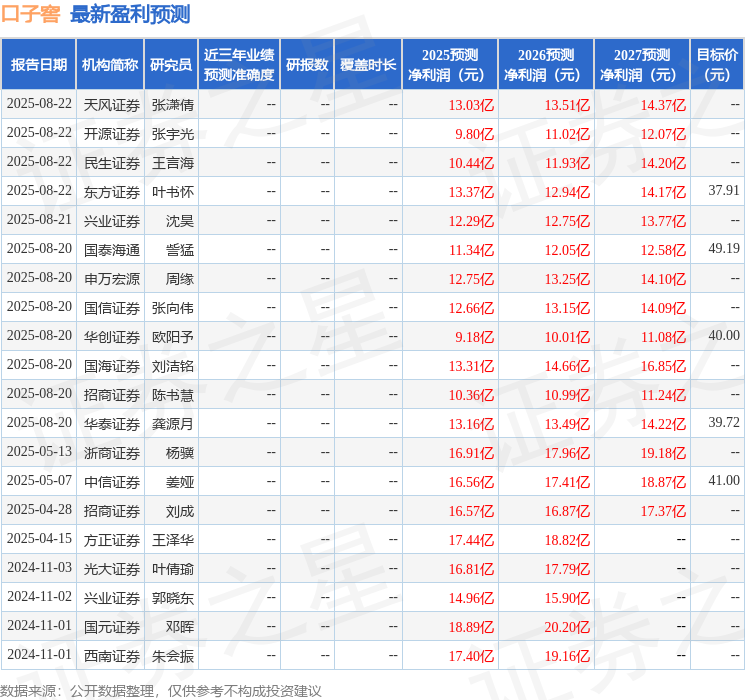The height and width of the screenshot is (700, 745).
Task: Click analyst name 杨骥
Action: (x=180, y=453)
